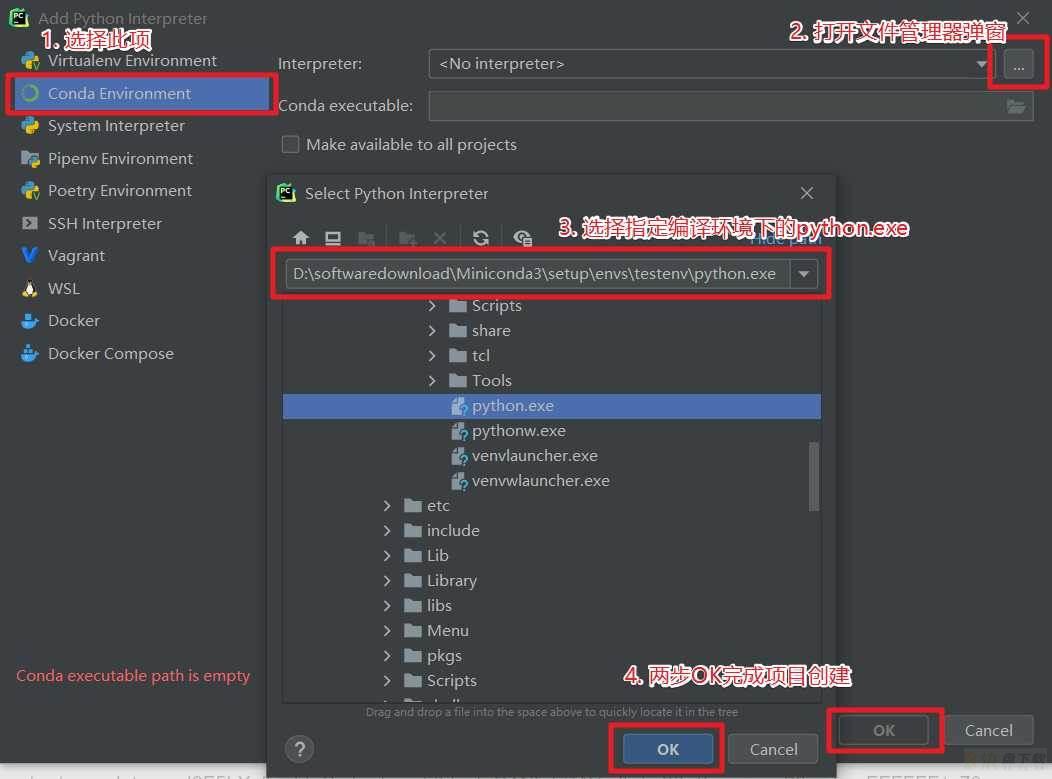Expand the lower Scripts folder above the drop hint
1052x779 pixels.
(387, 680)
